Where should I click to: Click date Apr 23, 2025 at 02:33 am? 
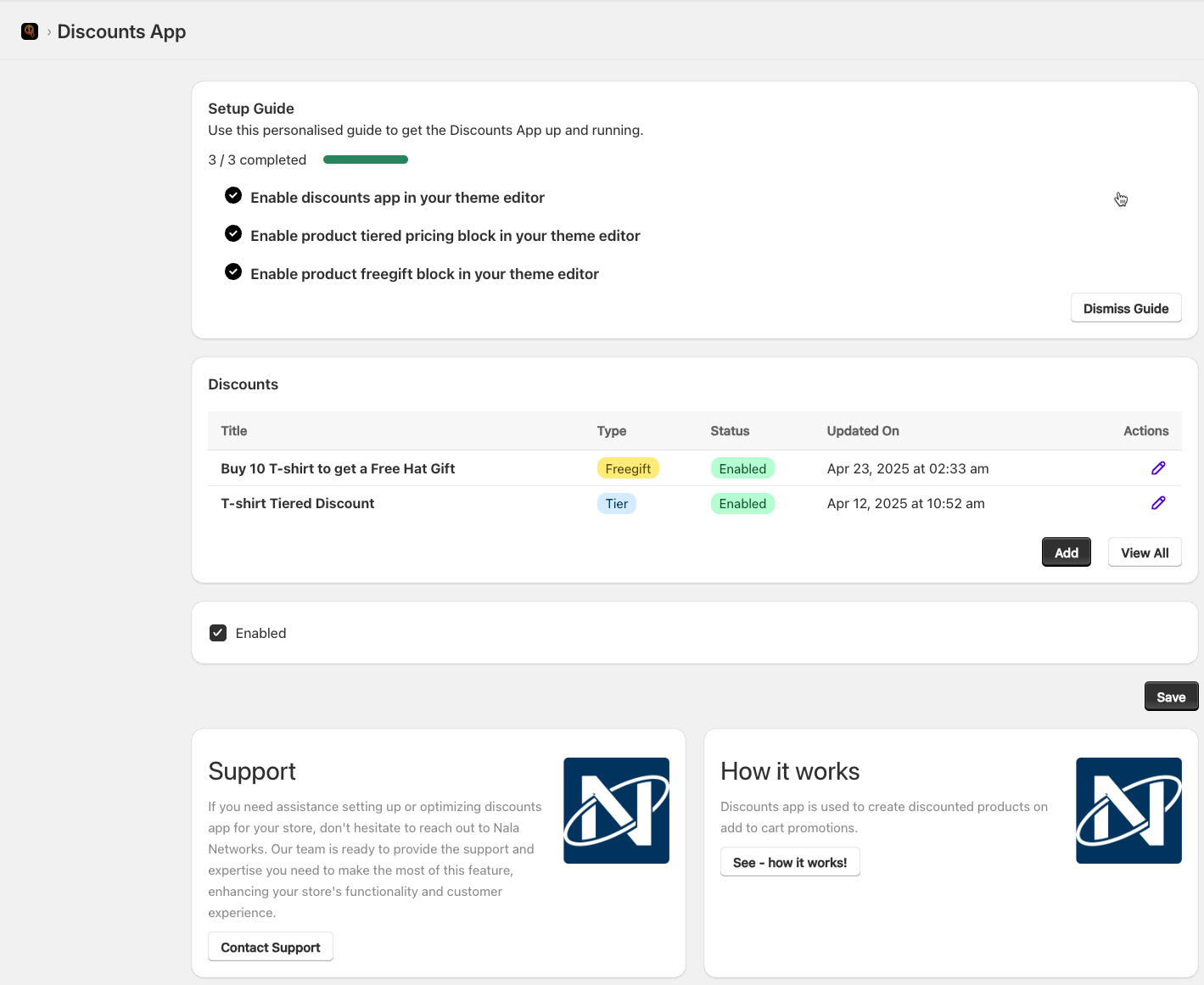tap(908, 468)
